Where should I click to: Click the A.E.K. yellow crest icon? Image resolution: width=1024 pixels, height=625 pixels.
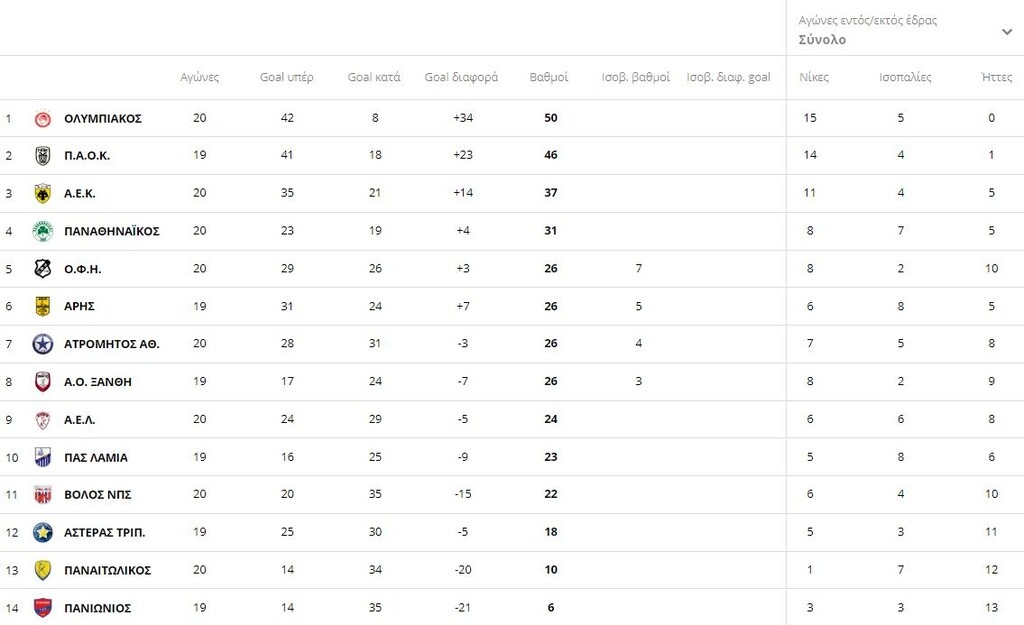[x=42, y=193]
